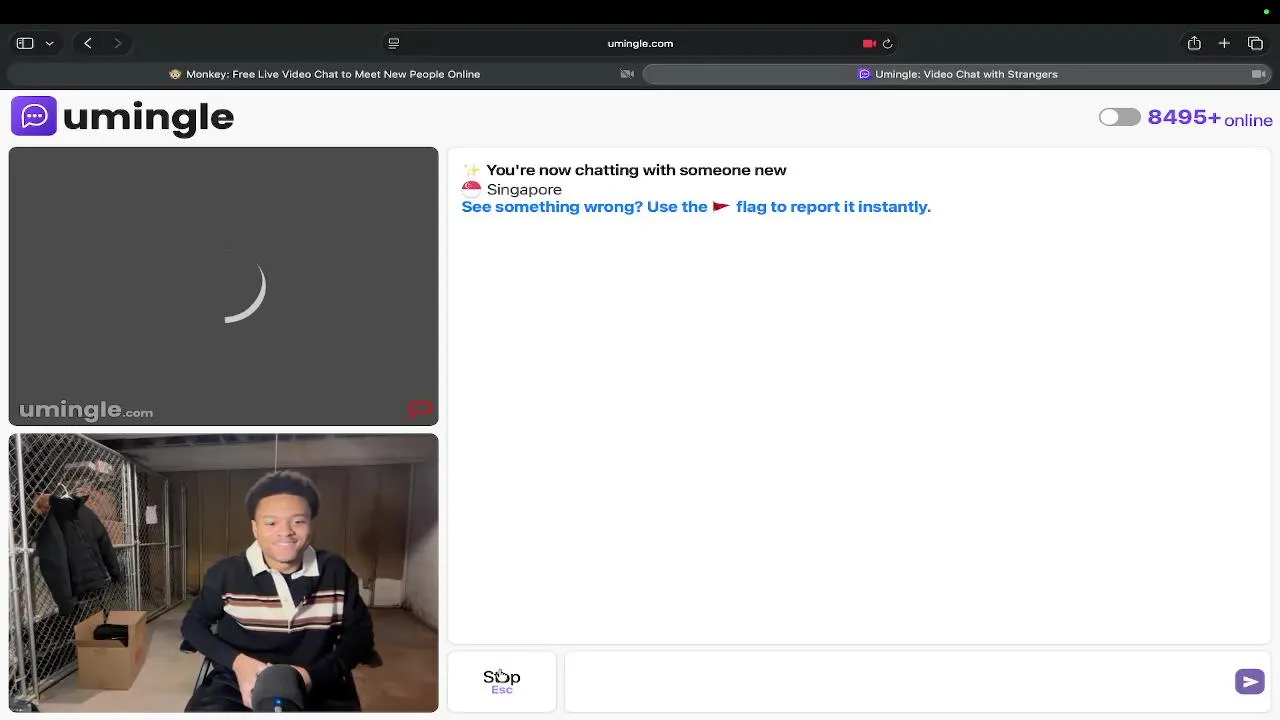Click the Umingle chat bubble logo
The height and width of the screenshot is (720, 1280).
click(x=34, y=116)
